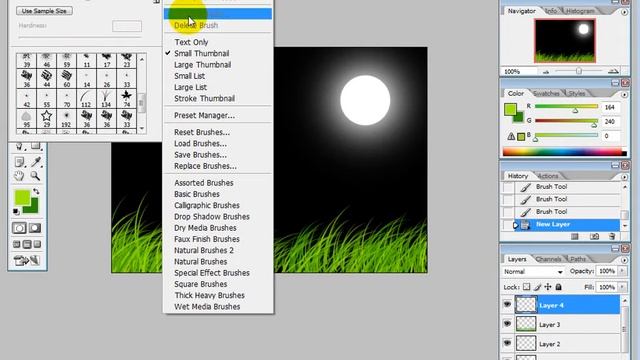Edit the R value field 164
640x360 pixels.
click(611, 107)
